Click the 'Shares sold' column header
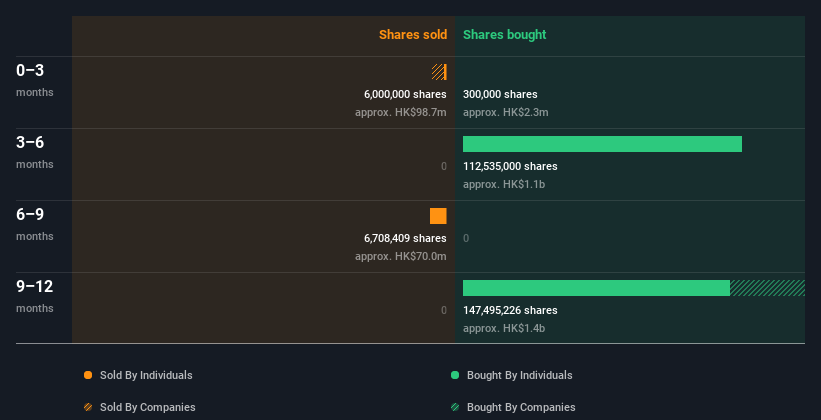 [x=413, y=35]
